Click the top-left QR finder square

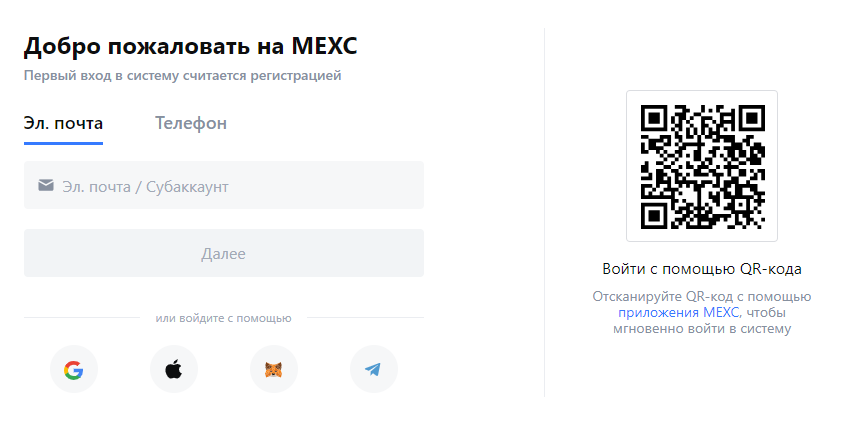[654, 118]
